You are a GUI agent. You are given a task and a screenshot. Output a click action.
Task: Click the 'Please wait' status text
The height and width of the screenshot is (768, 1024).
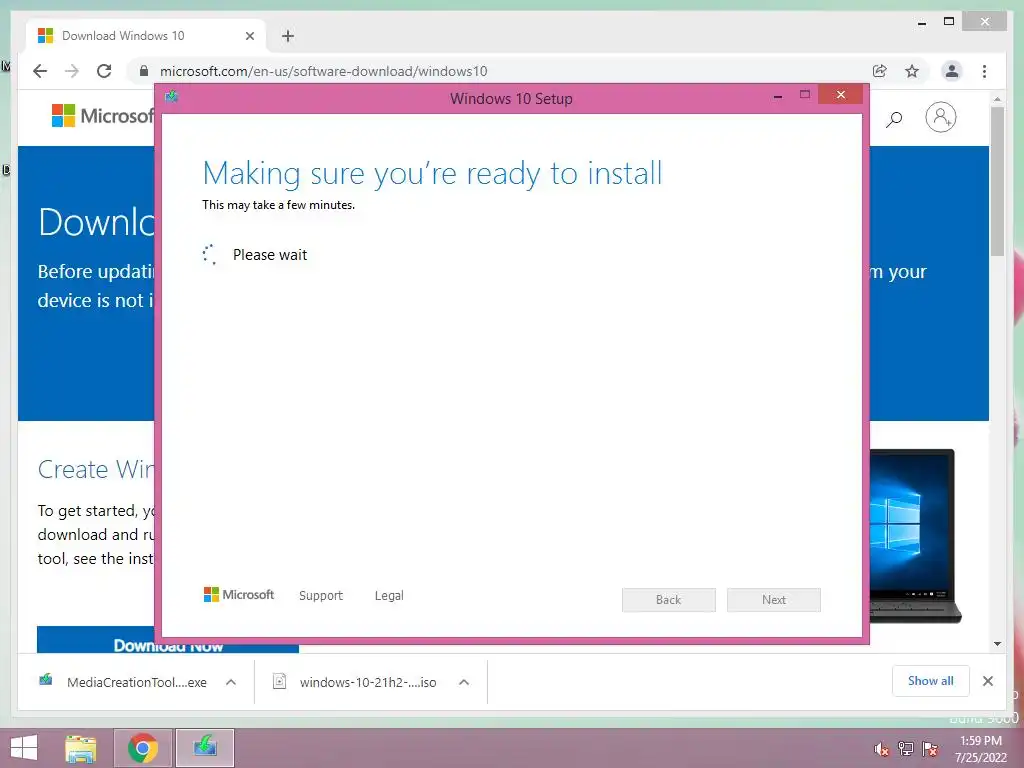(x=270, y=255)
